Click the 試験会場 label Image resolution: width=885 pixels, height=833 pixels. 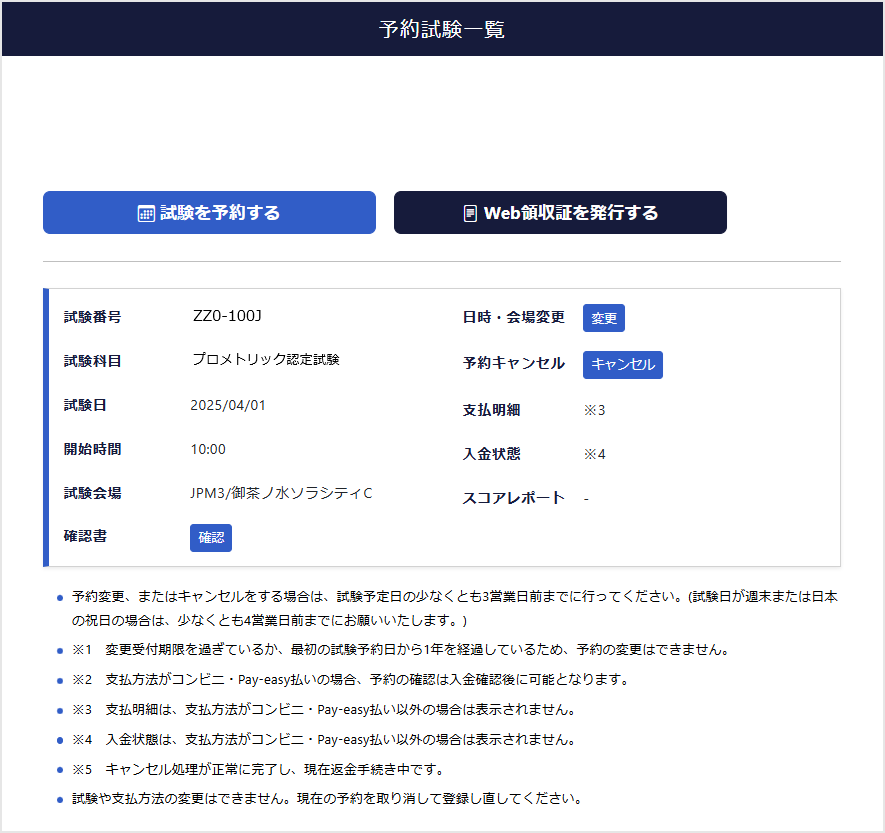93,493
